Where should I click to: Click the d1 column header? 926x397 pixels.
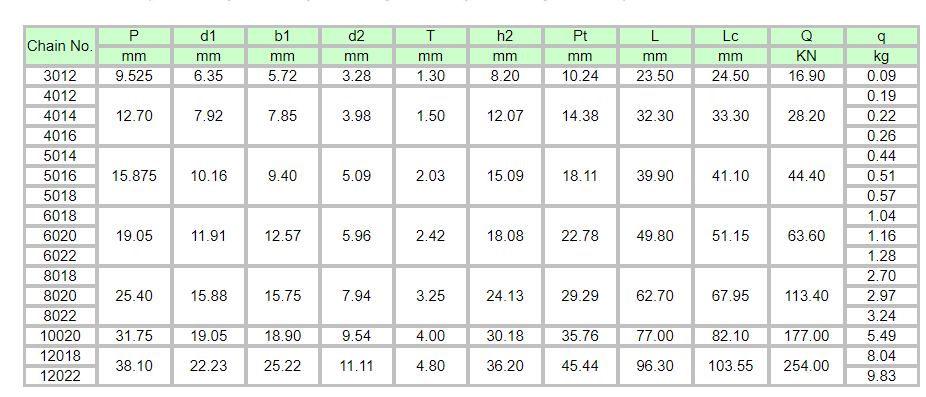click(x=208, y=36)
